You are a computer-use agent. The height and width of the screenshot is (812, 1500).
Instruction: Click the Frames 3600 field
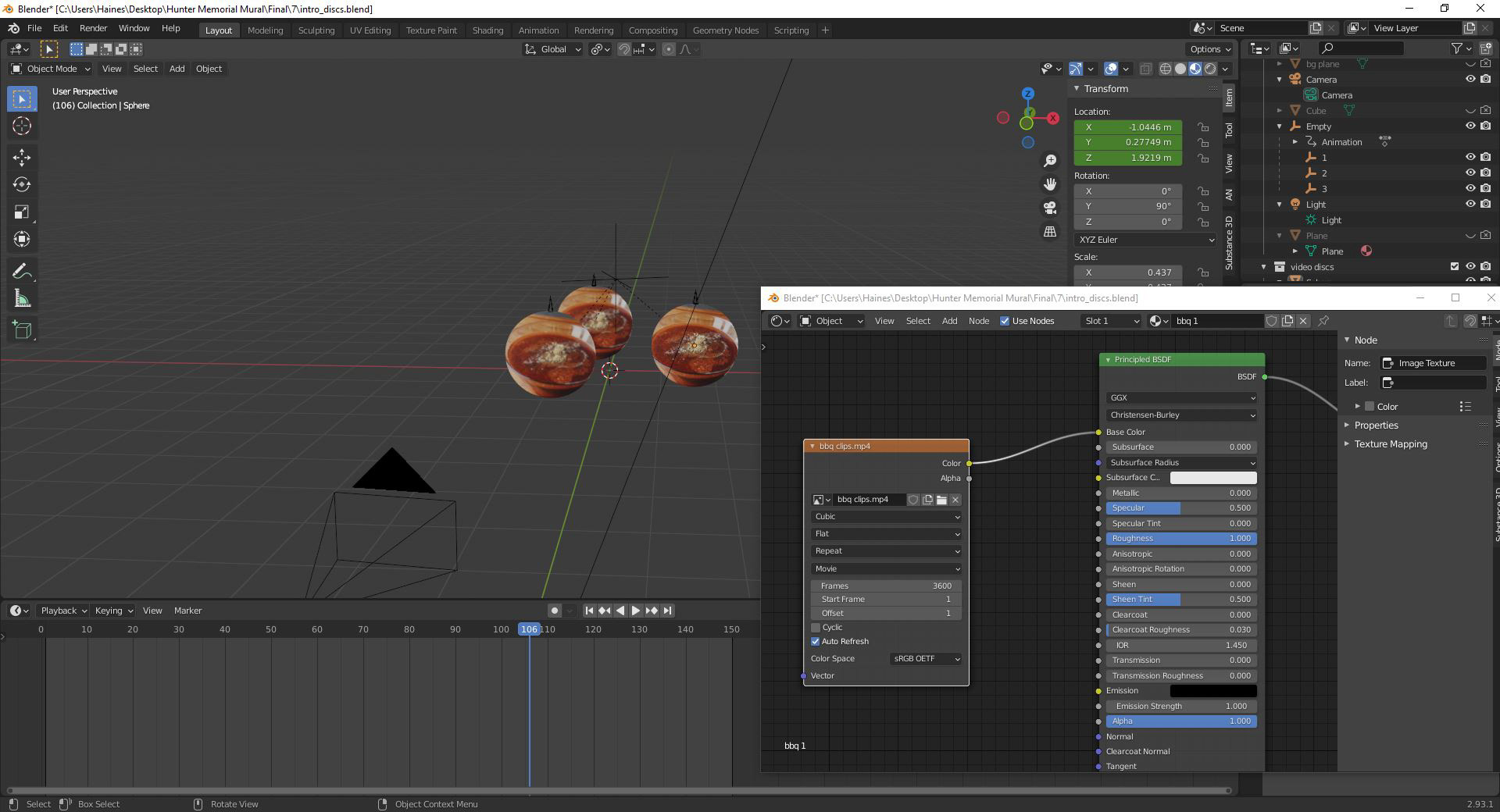886,586
